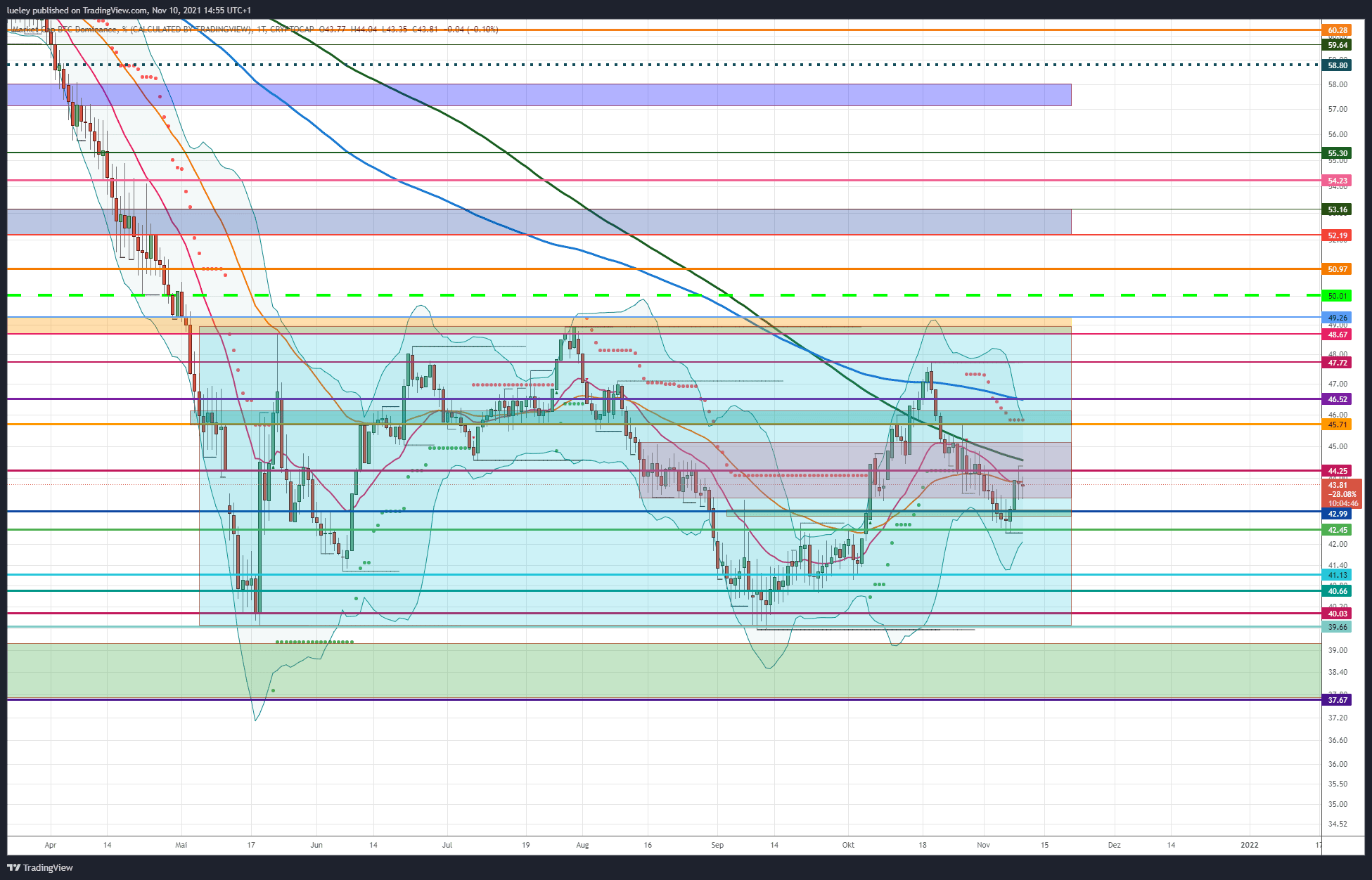Click the 'Jun' label on time axis

pos(316,845)
